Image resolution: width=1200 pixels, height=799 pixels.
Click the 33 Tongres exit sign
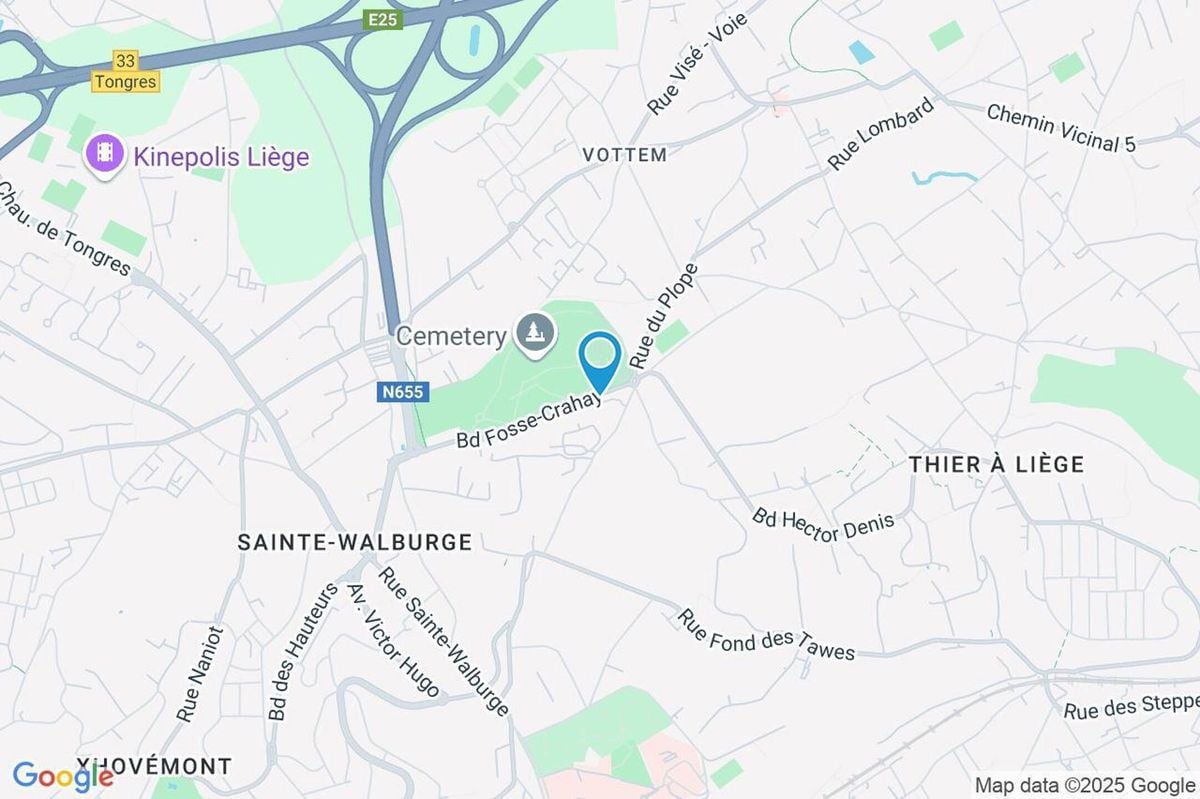125,73
